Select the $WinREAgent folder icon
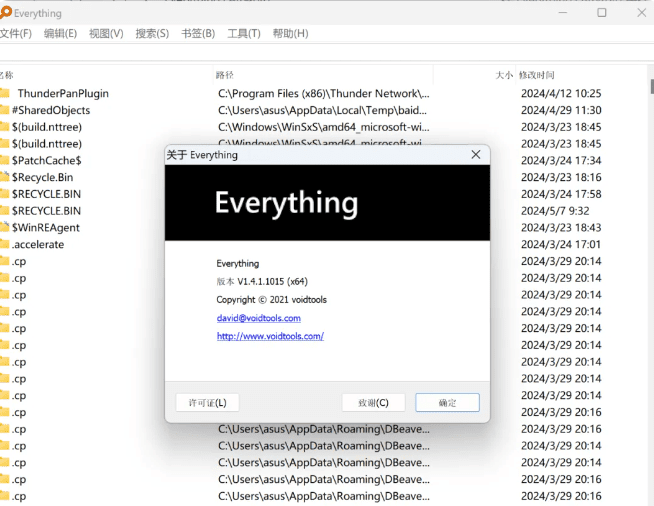The height and width of the screenshot is (506, 654). tap(5, 227)
